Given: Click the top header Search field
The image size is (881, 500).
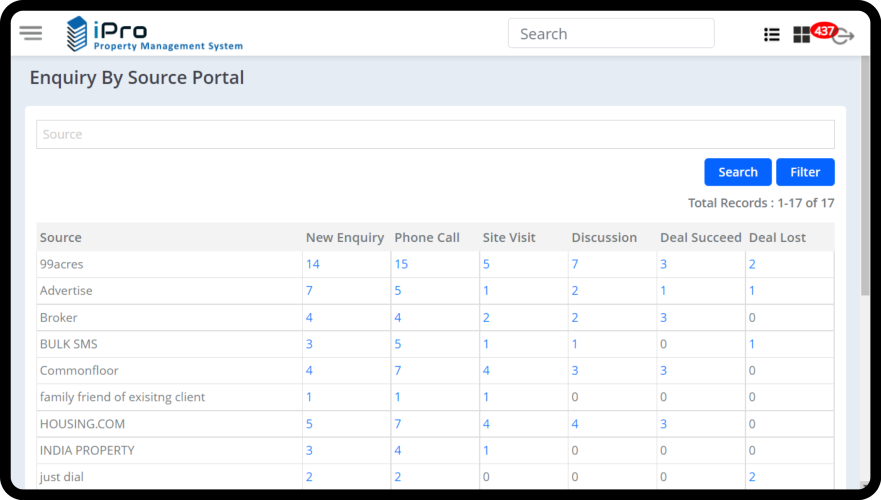Looking at the screenshot, I should click(x=610, y=34).
